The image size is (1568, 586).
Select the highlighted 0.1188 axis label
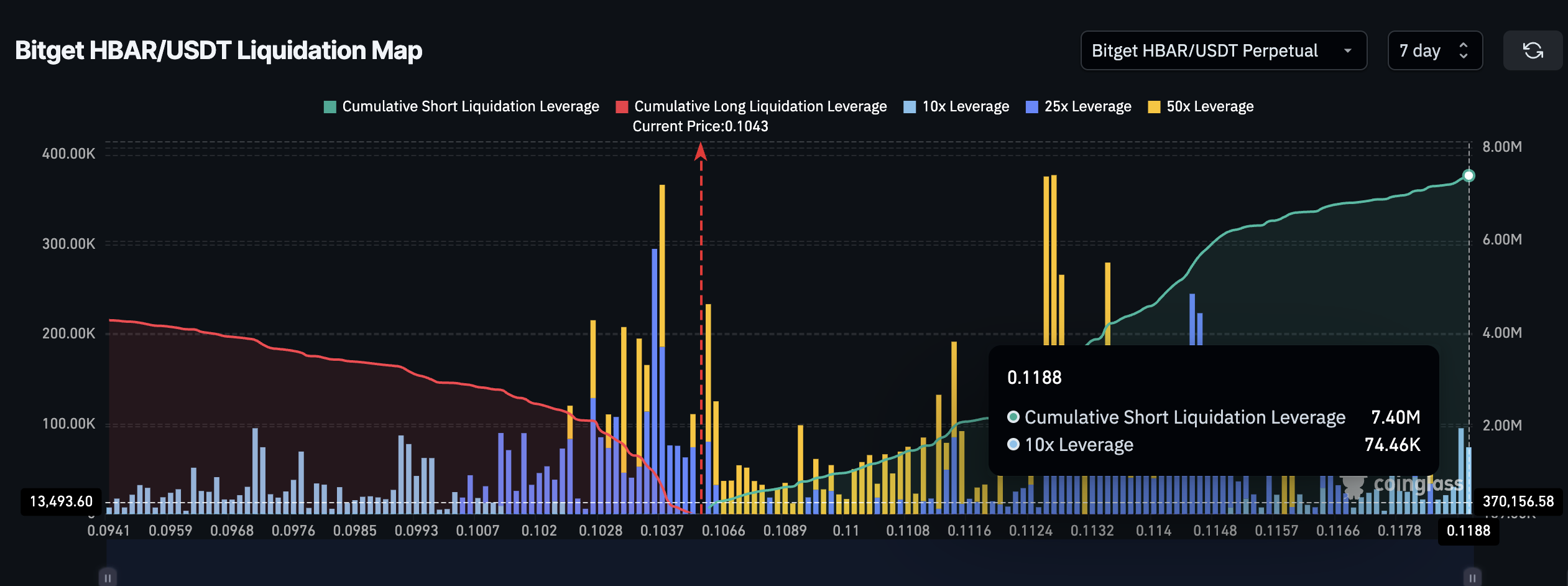(1469, 531)
